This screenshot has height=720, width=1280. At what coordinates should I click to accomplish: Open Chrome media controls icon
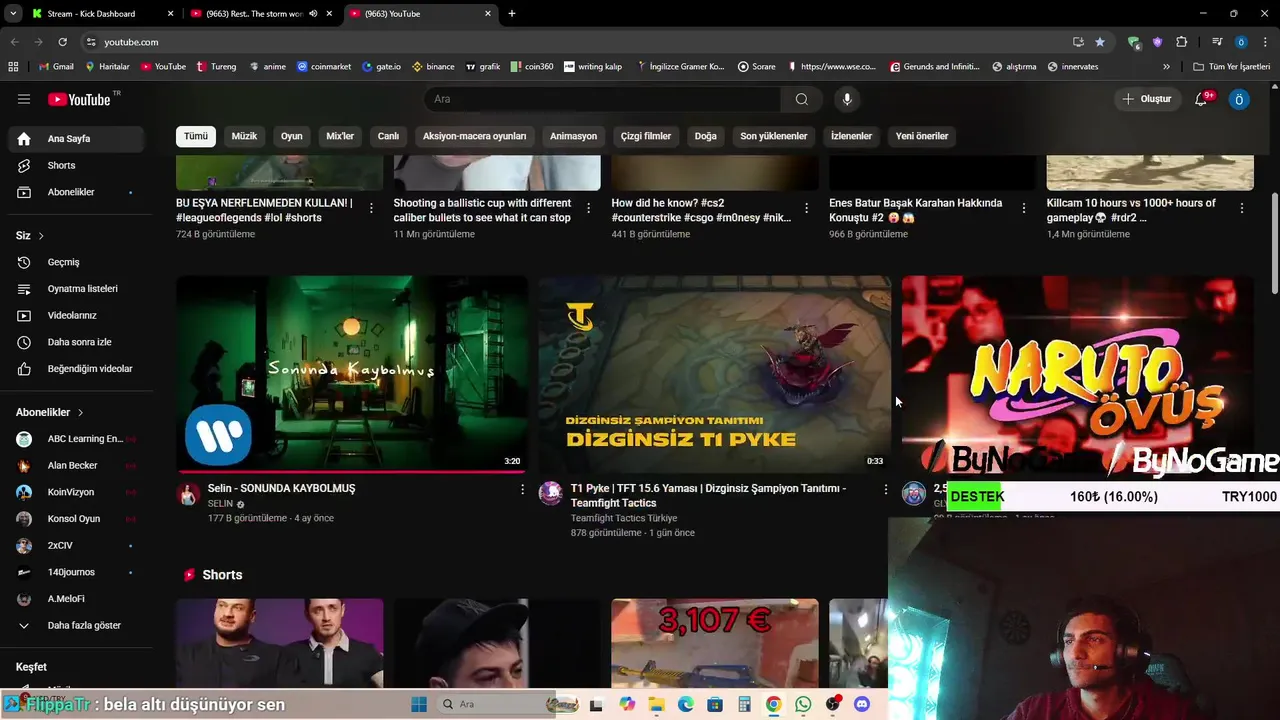click(1217, 42)
